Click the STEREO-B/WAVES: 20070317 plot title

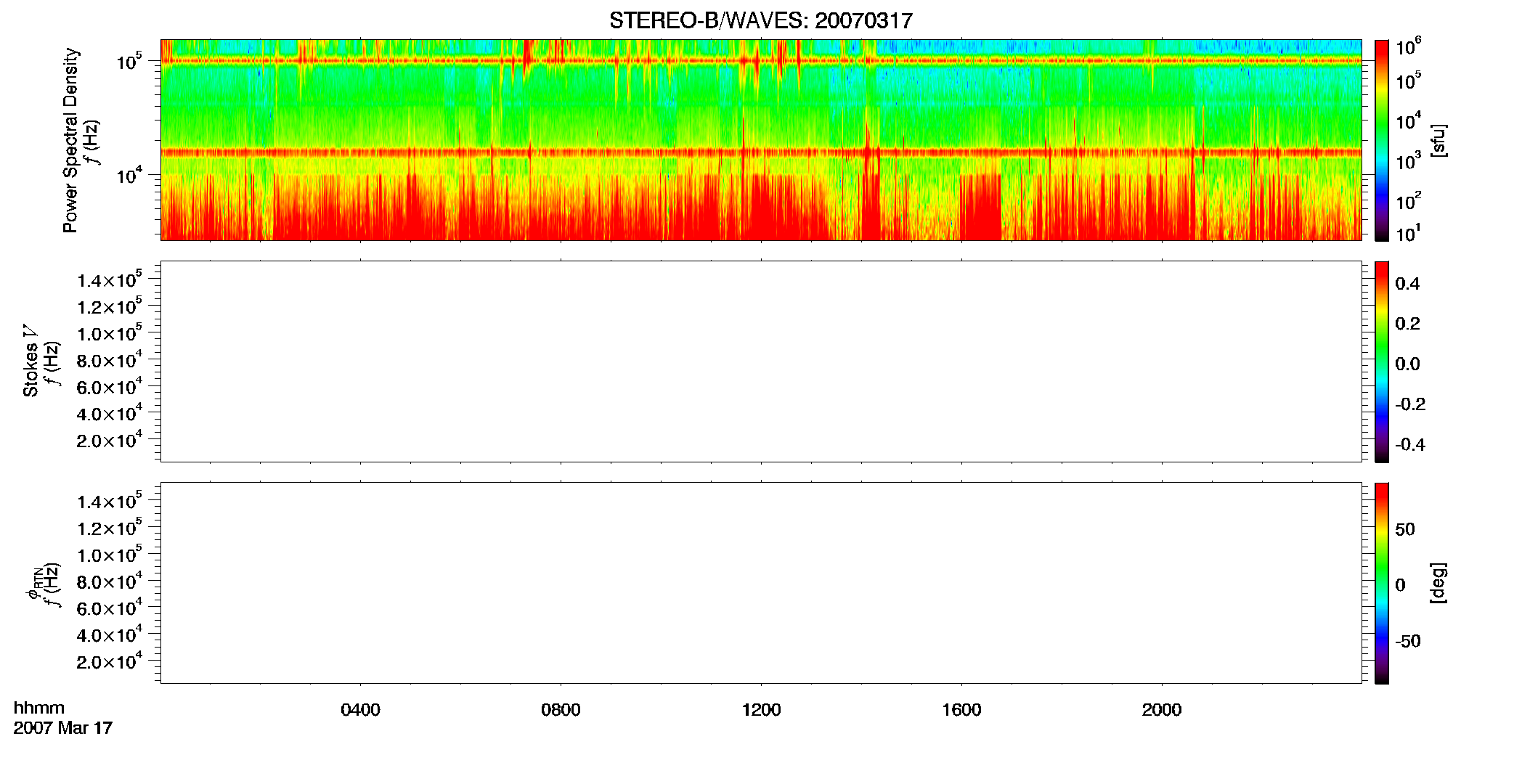click(x=760, y=20)
